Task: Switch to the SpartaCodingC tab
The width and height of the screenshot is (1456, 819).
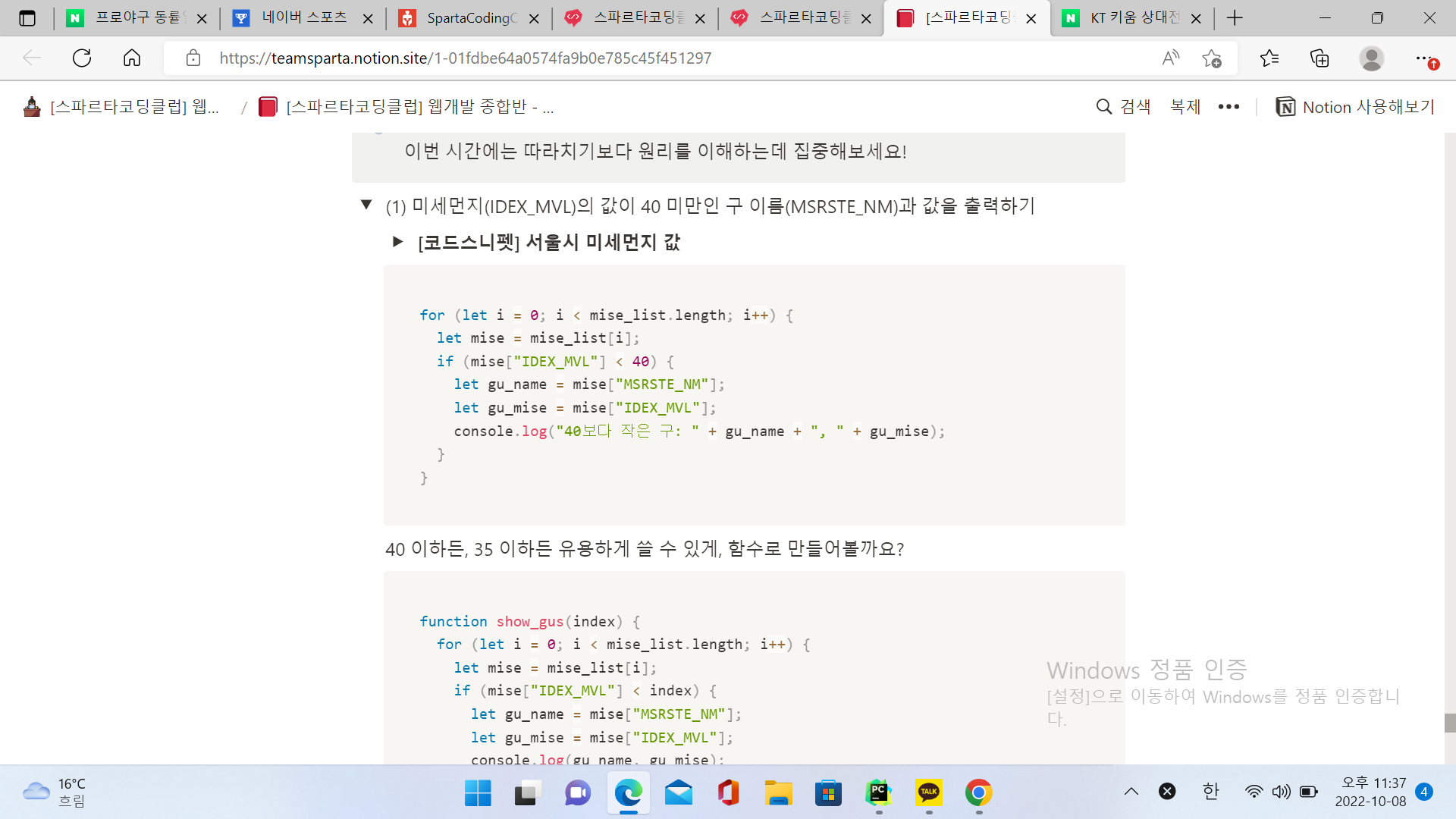Action: tap(469, 18)
